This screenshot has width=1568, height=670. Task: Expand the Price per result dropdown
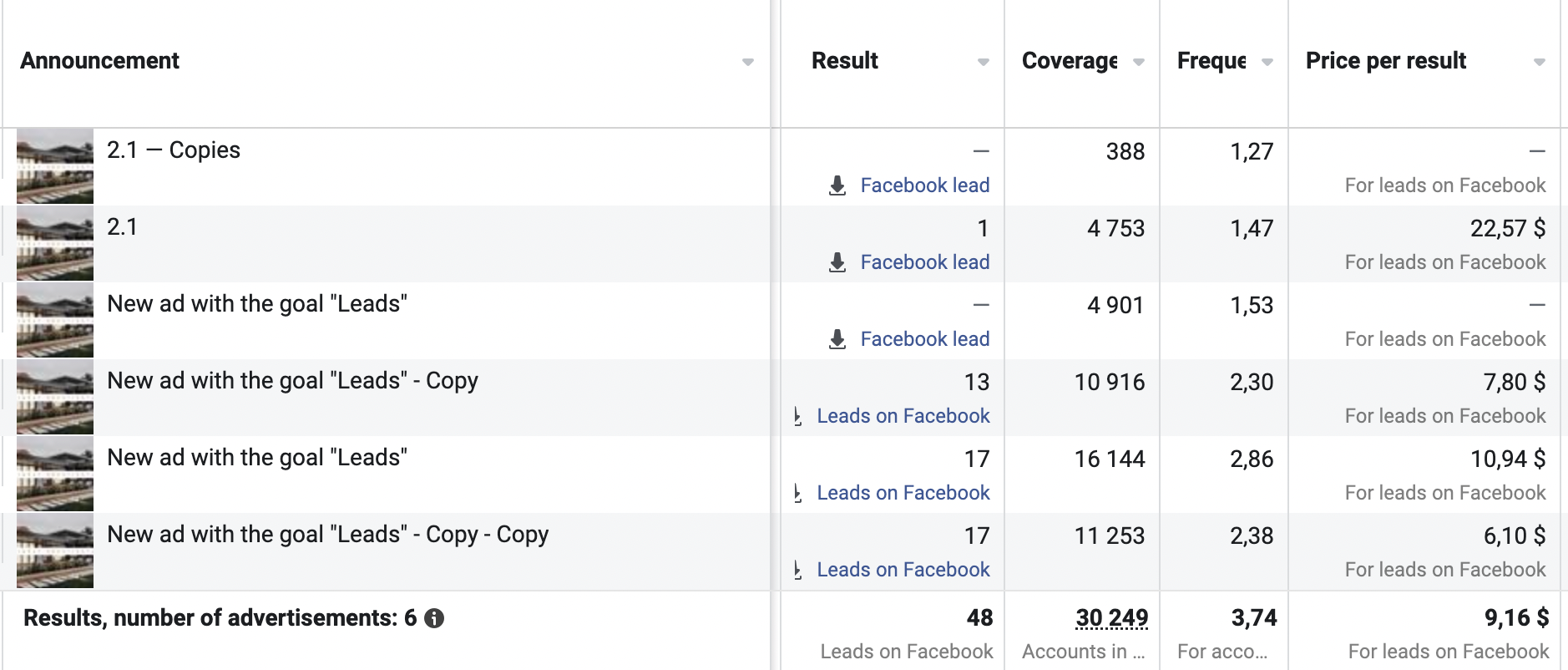[x=1539, y=62]
